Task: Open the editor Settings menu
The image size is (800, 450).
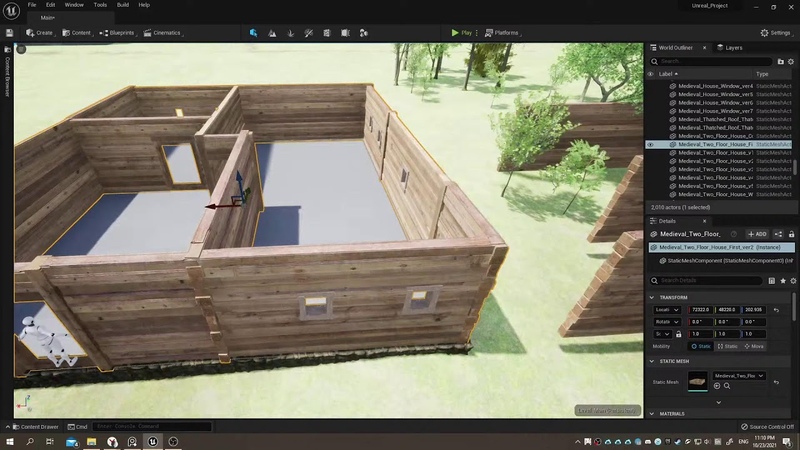Action: [x=775, y=33]
